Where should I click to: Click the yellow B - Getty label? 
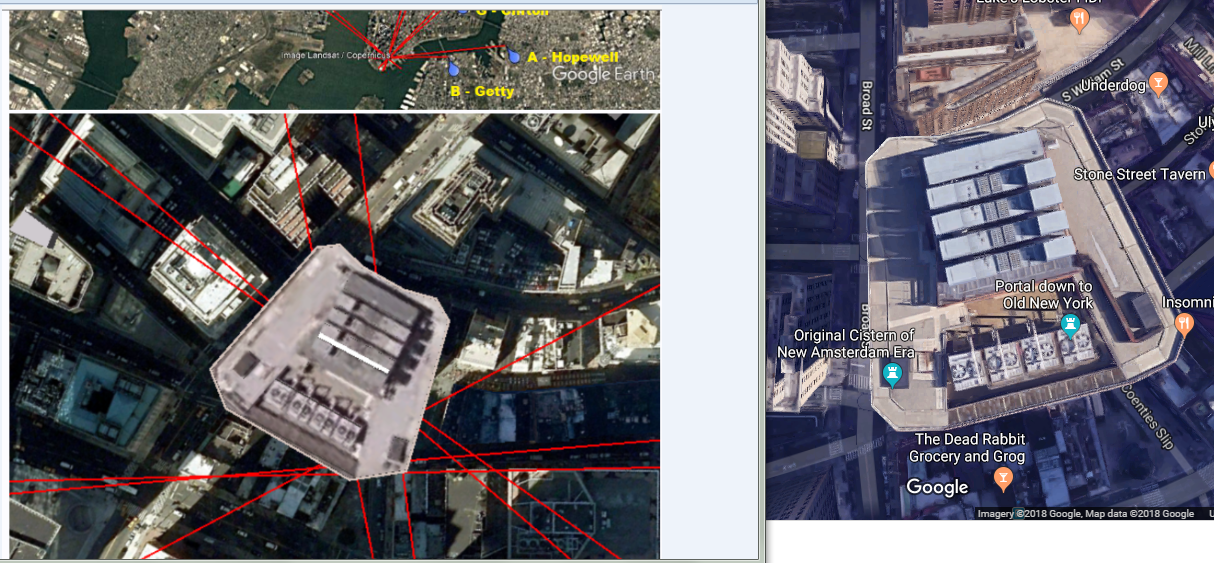tap(482, 92)
